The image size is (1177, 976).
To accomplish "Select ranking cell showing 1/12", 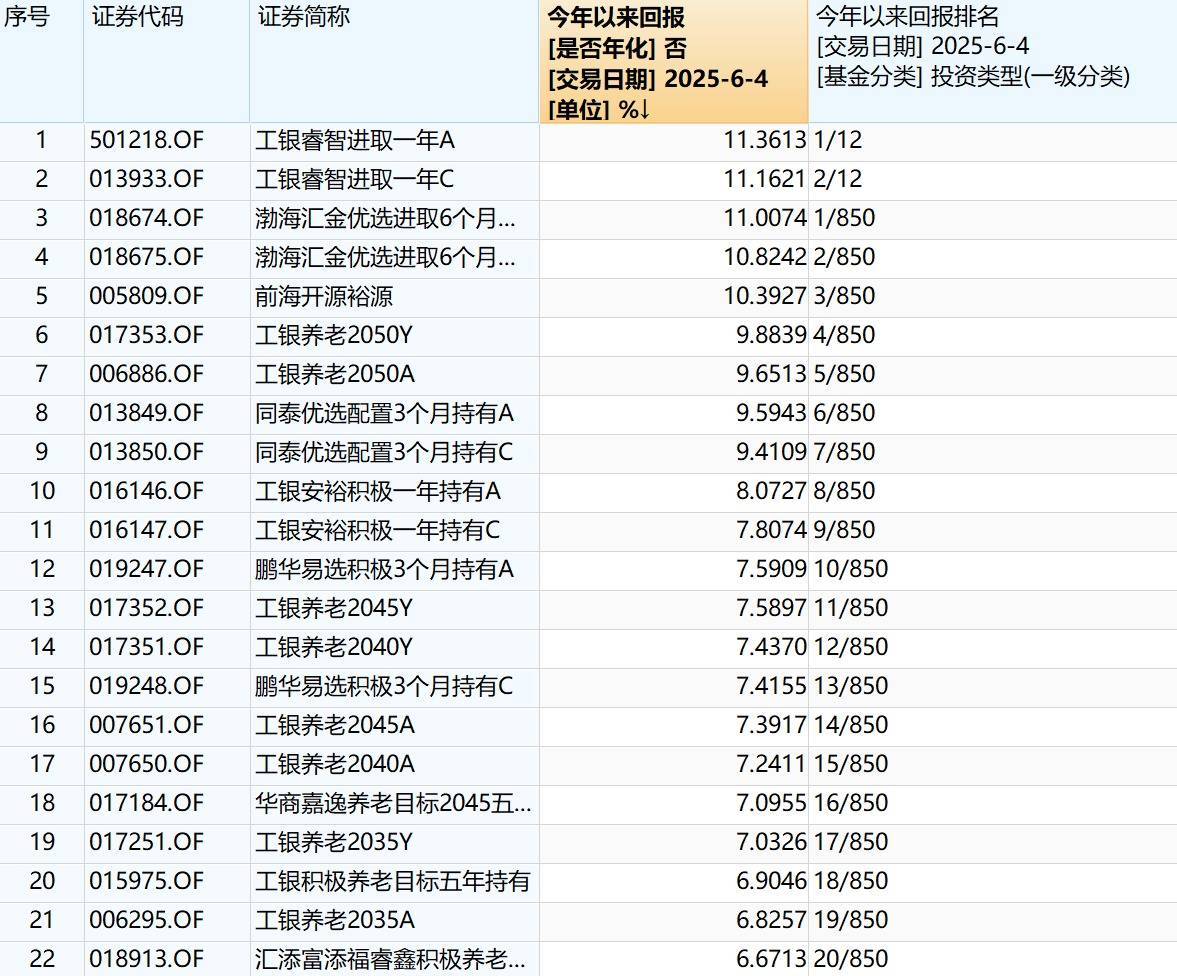I will pos(837,140).
